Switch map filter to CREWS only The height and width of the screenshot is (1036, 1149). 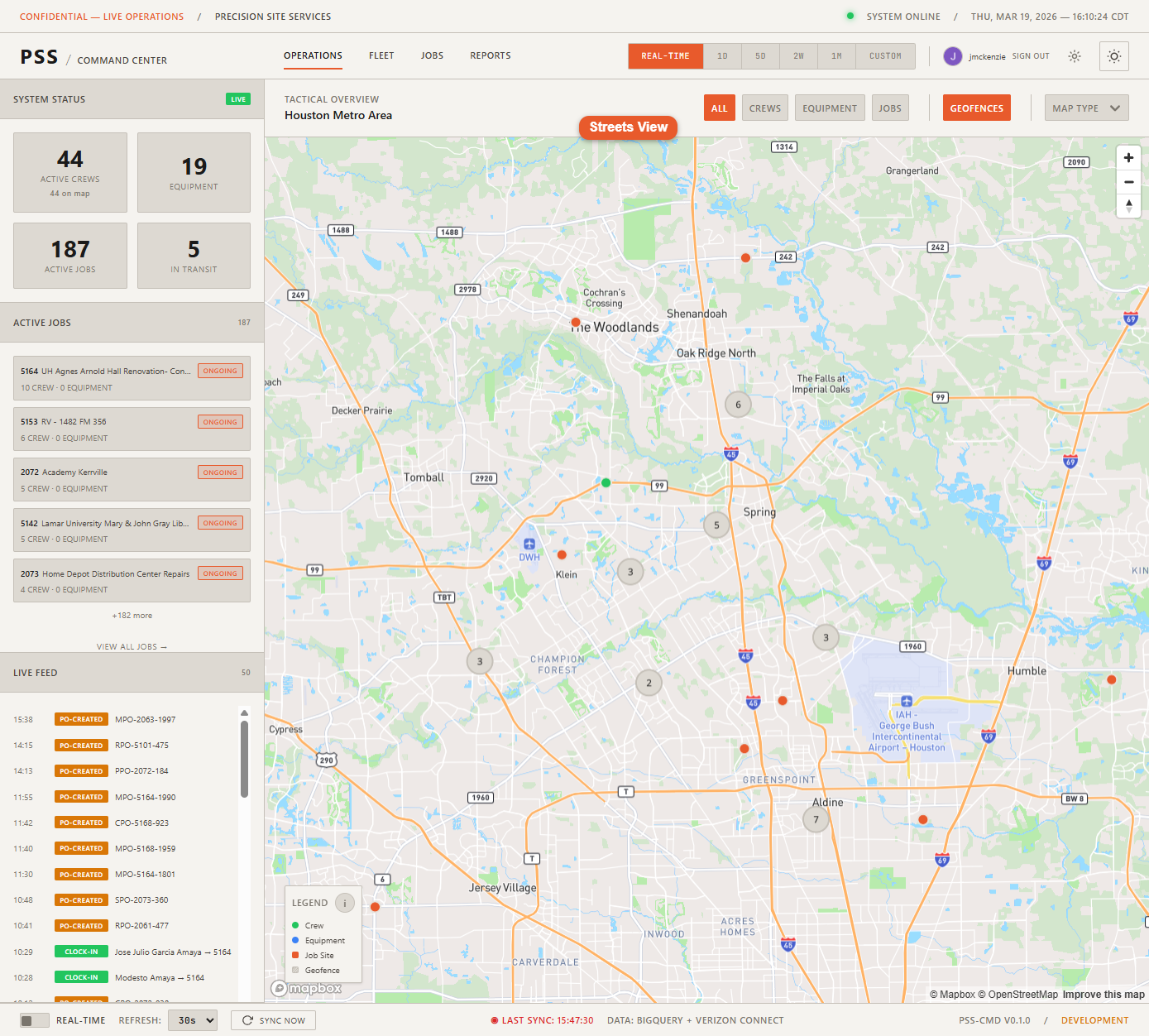tap(765, 107)
